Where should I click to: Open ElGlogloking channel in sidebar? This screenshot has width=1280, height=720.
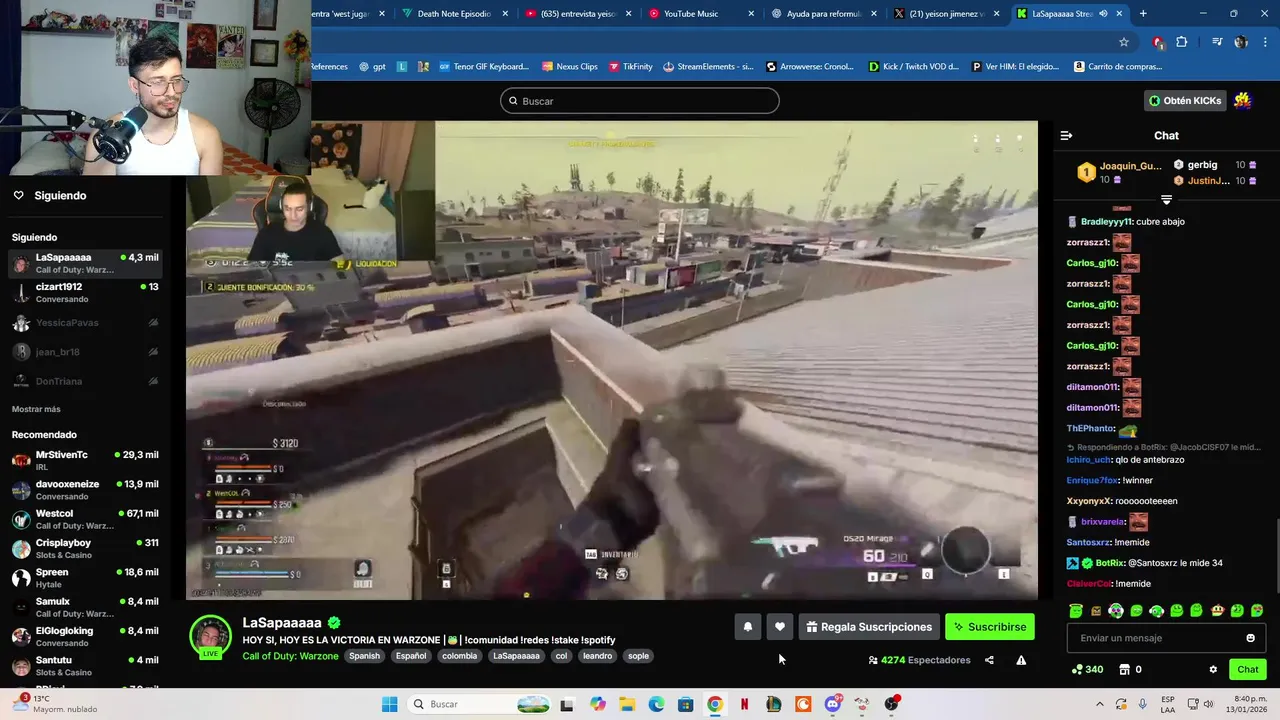coord(85,637)
